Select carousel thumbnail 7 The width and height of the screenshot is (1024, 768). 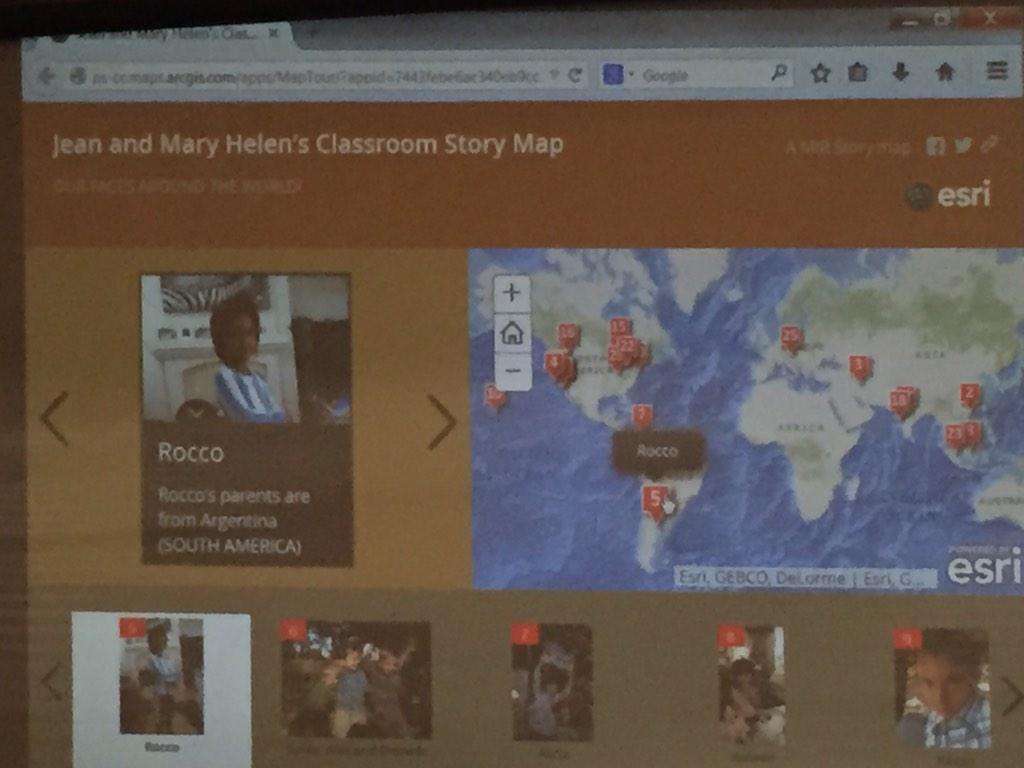(x=552, y=682)
